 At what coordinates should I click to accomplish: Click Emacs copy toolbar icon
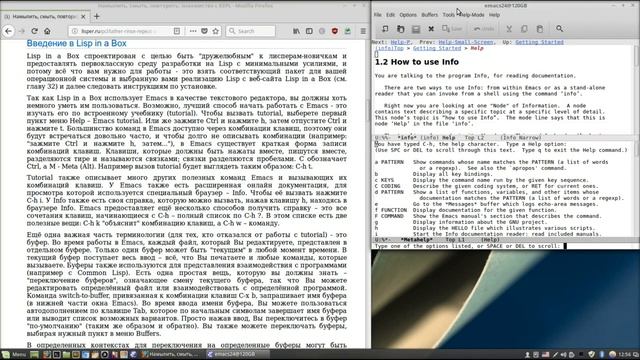click(524, 29)
